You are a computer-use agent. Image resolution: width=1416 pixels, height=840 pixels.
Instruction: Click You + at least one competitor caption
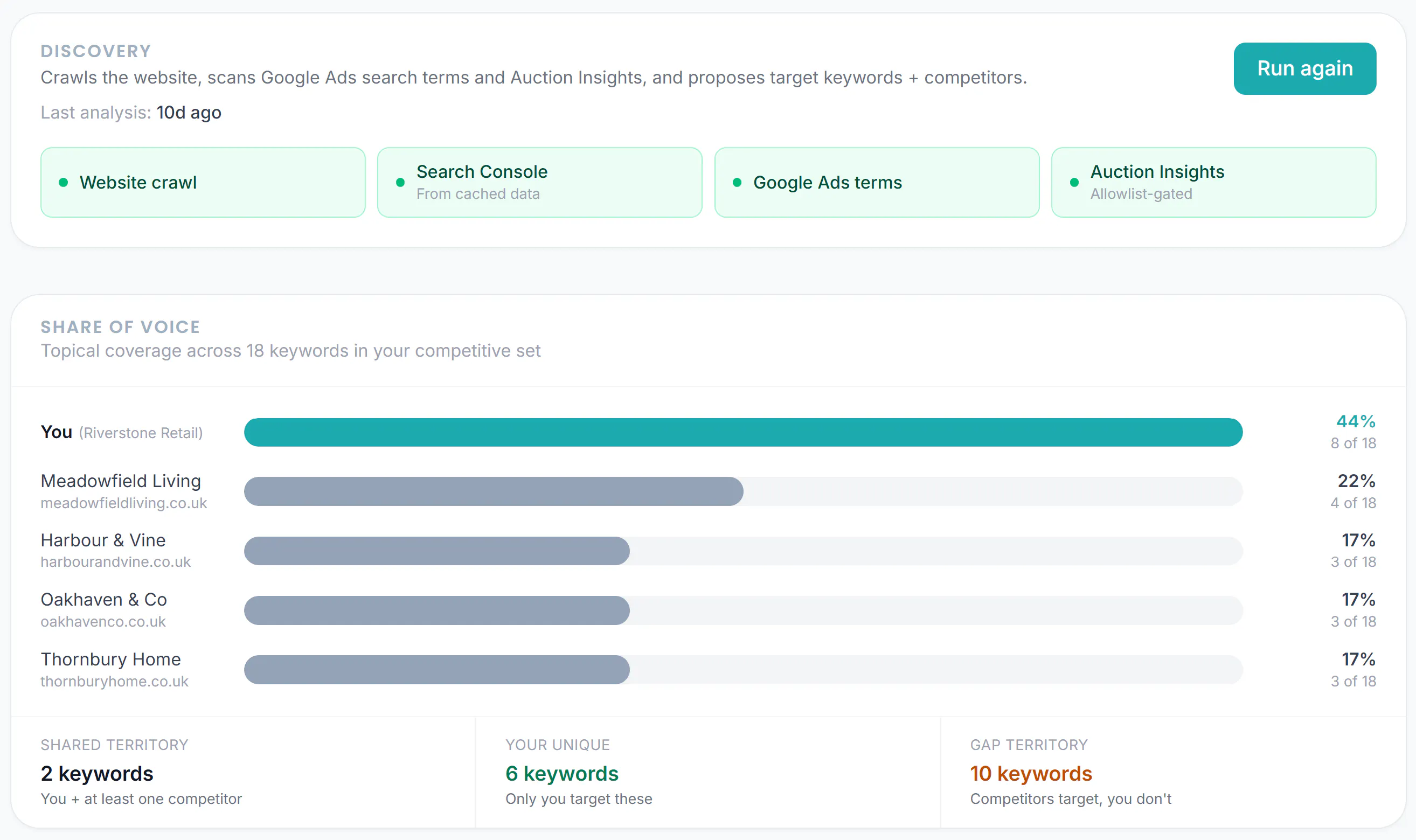(141, 799)
